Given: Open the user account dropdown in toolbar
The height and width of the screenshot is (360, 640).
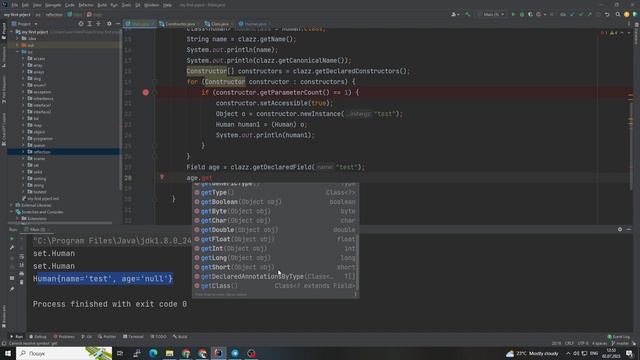Looking at the screenshot, I should (x=456, y=14).
